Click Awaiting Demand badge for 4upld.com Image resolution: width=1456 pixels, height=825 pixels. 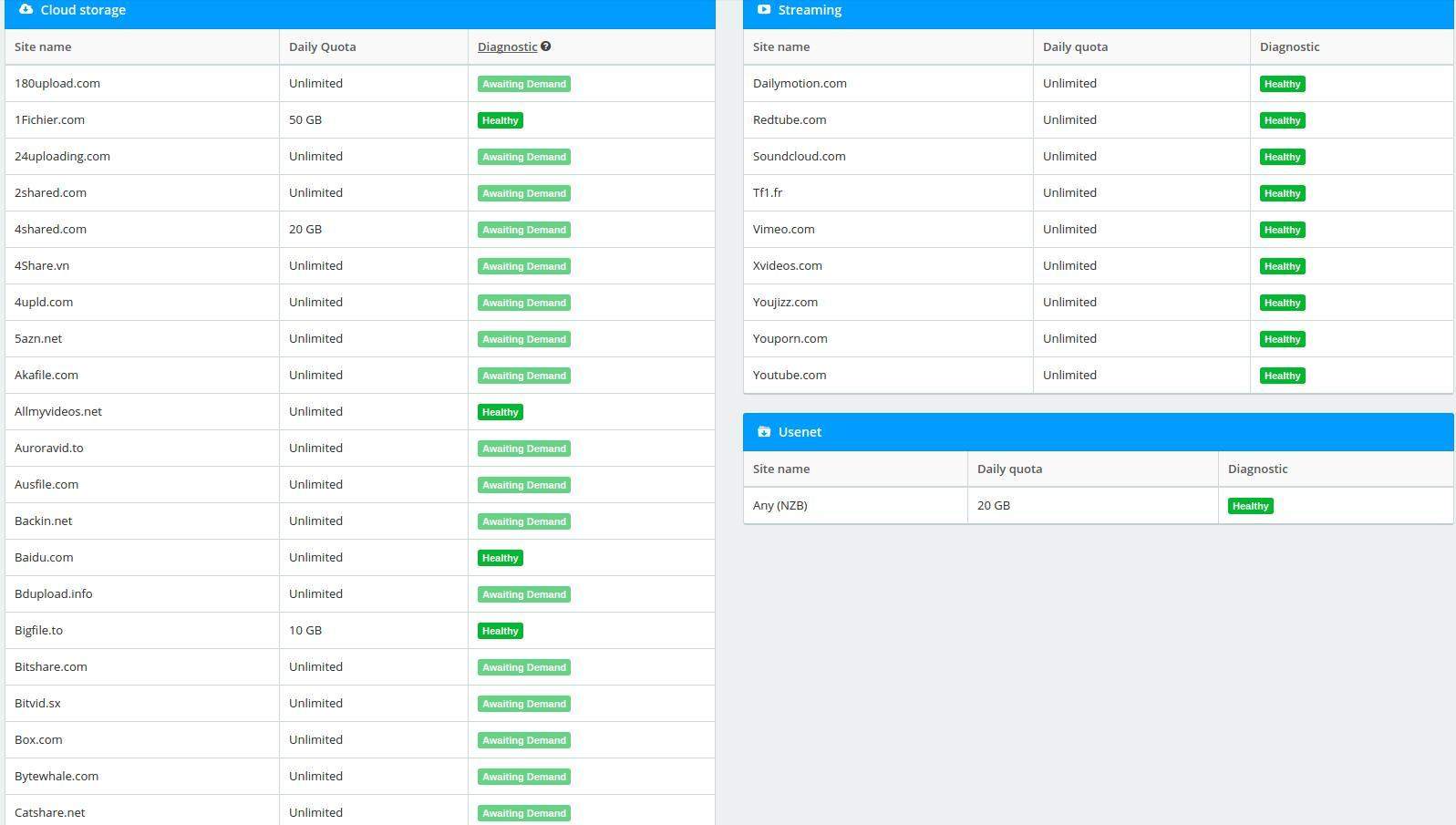(x=524, y=303)
